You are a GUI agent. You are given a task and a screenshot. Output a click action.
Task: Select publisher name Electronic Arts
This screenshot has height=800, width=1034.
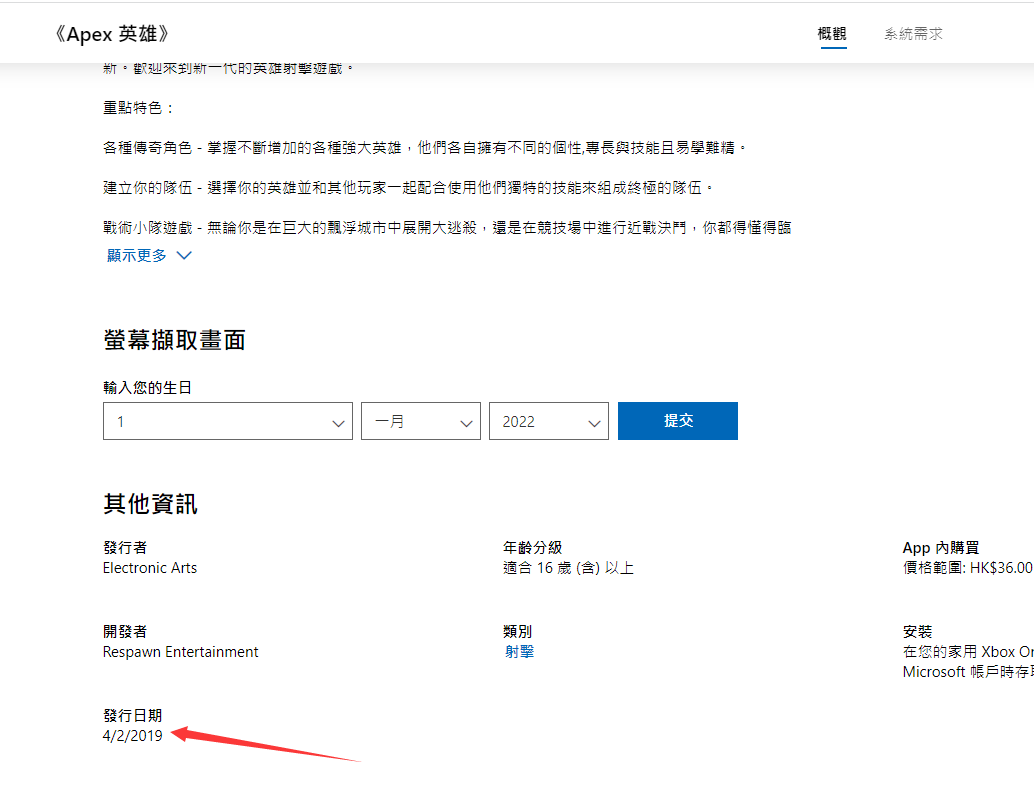[x=150, y=568]
